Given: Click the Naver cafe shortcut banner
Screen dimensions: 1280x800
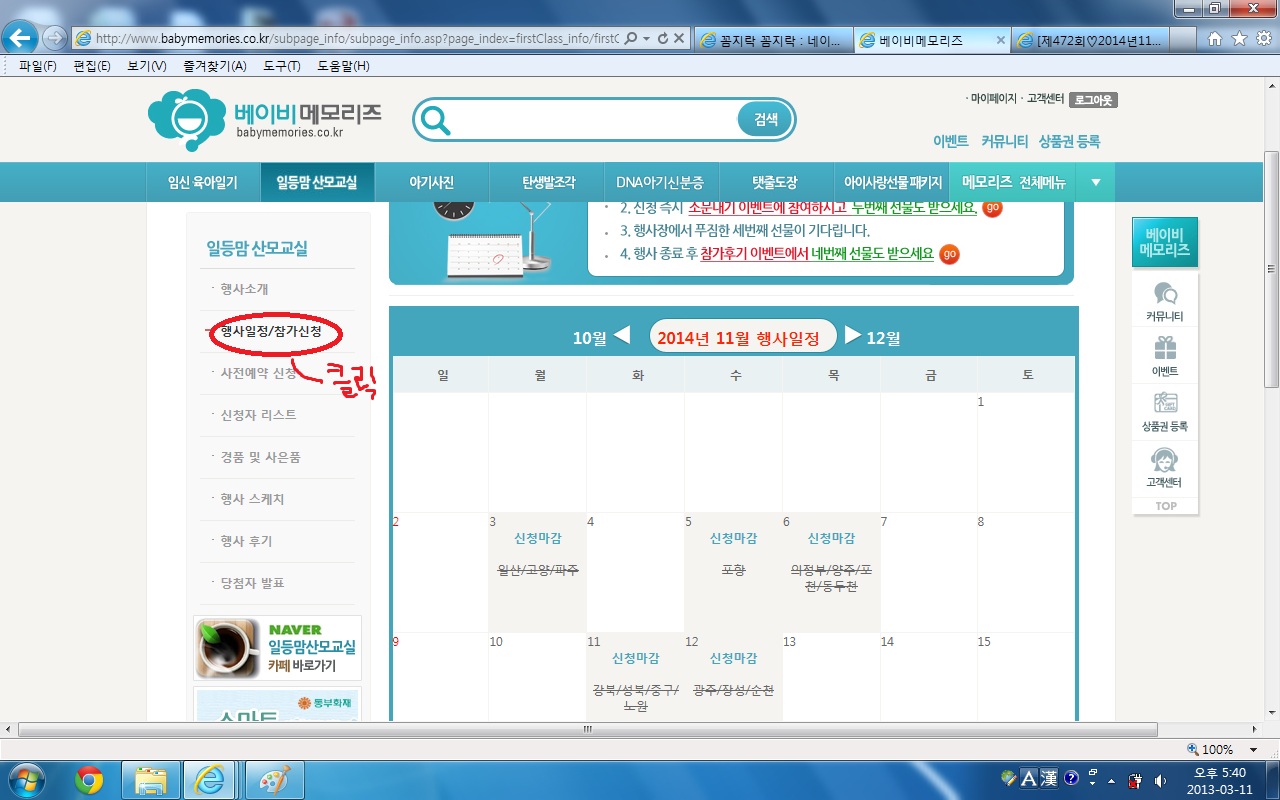Looking at the screenshot, I should coord(277,648).
